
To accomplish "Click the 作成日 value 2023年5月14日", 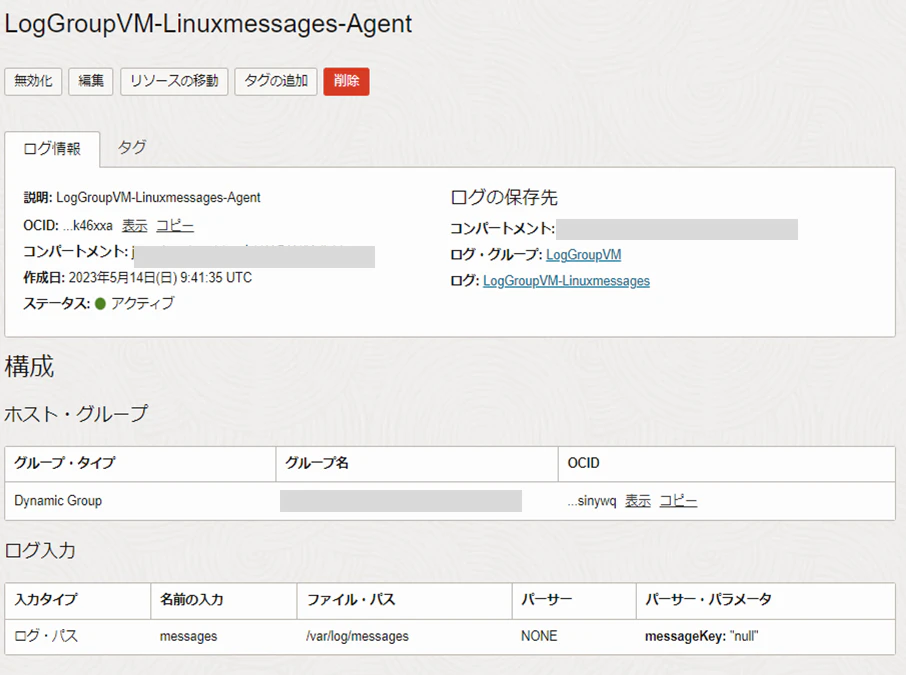I will 160,278.
